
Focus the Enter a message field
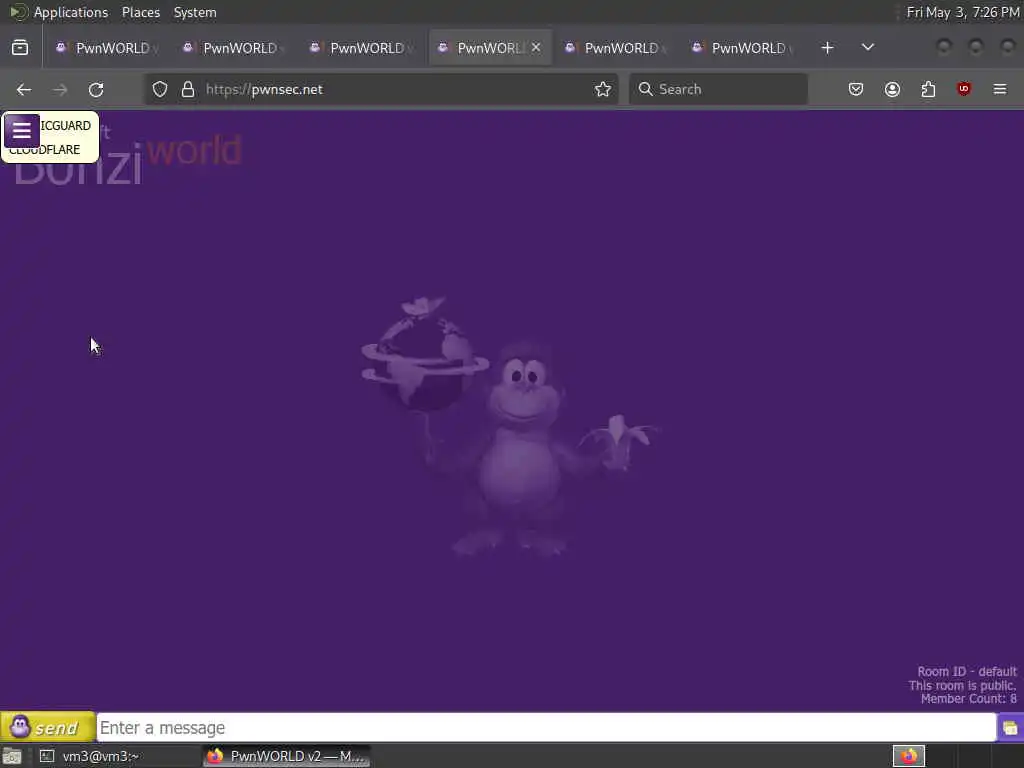tap(546, 728)
